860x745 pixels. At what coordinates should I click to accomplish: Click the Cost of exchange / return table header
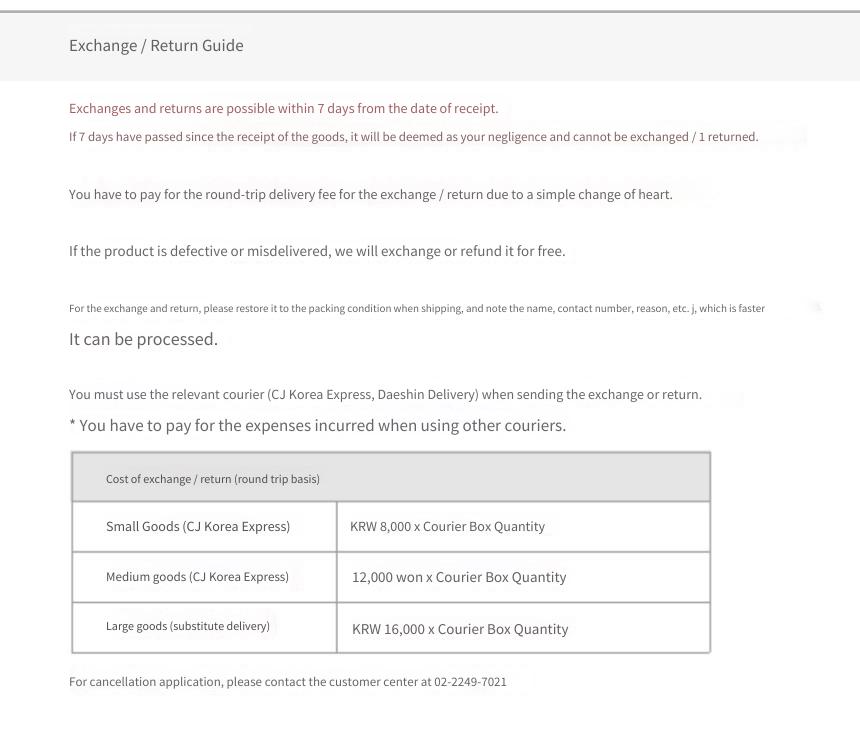click(391, 478)
